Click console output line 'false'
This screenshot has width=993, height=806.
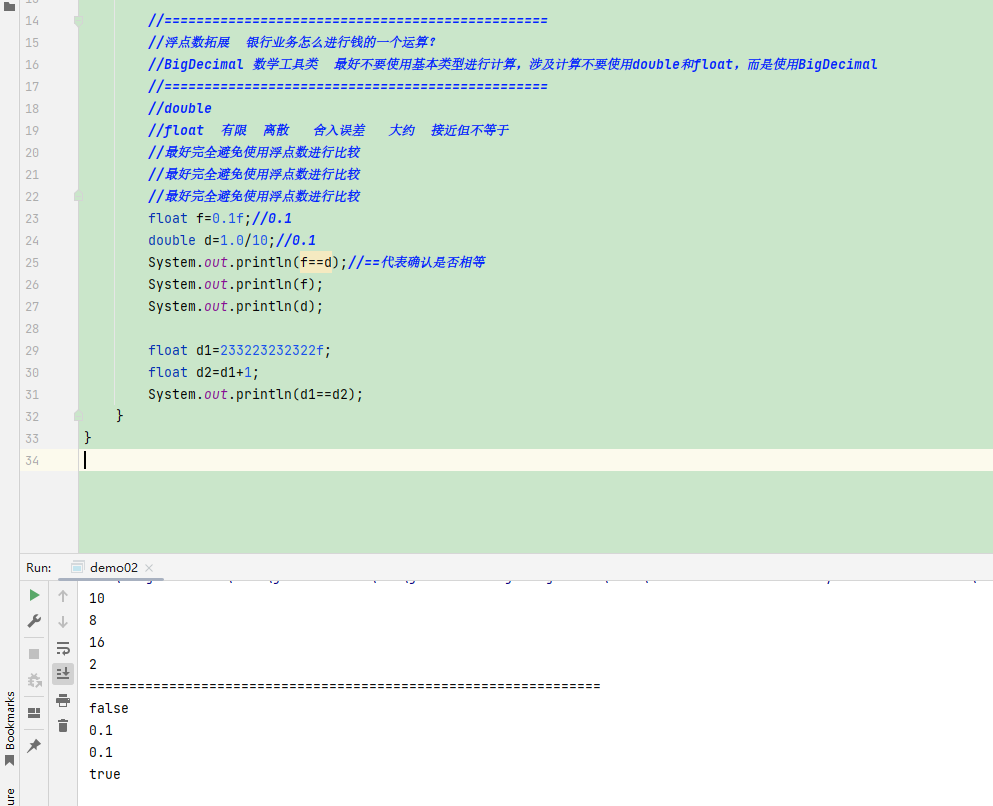coord(109,708)
